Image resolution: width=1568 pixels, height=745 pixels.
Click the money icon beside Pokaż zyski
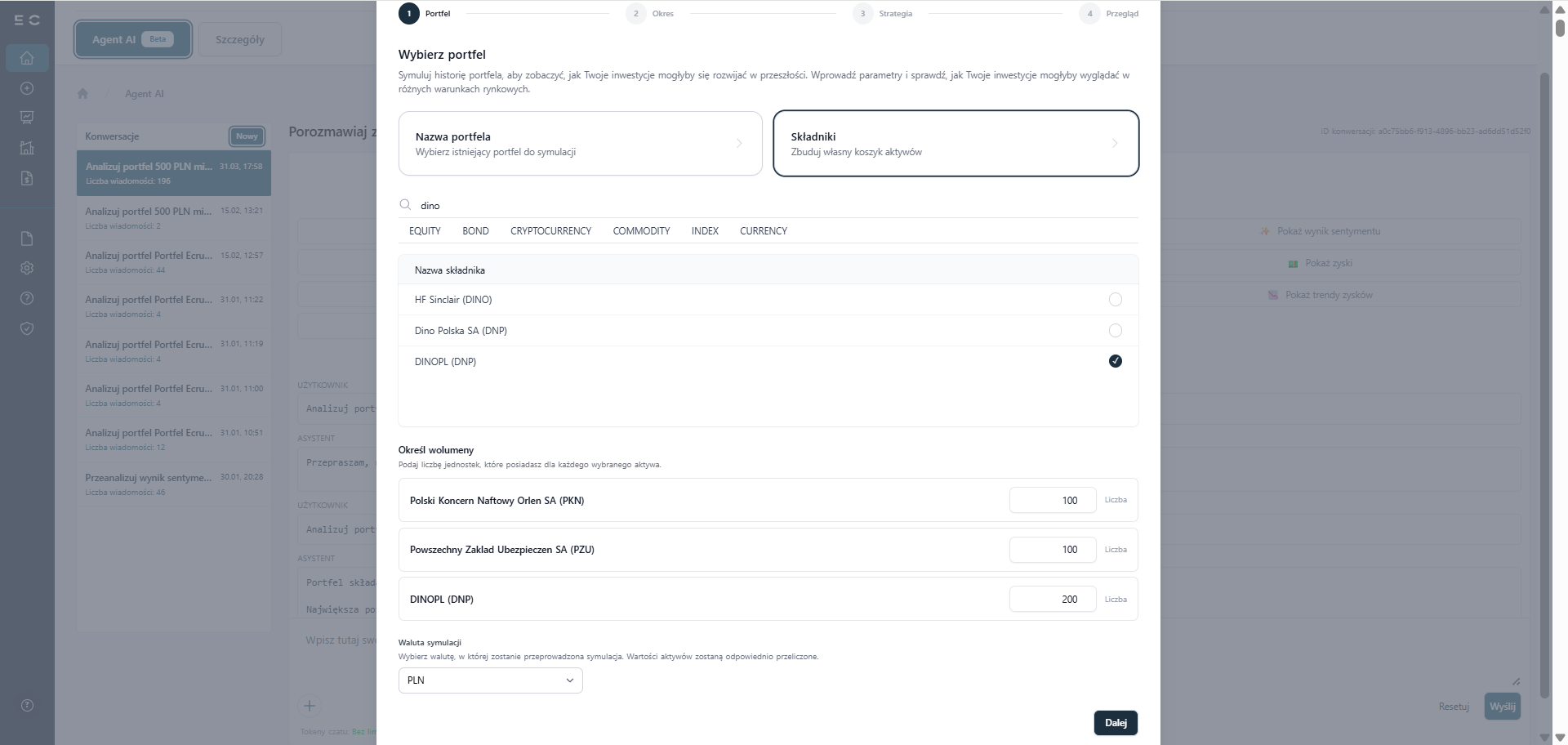point(1293,263)
